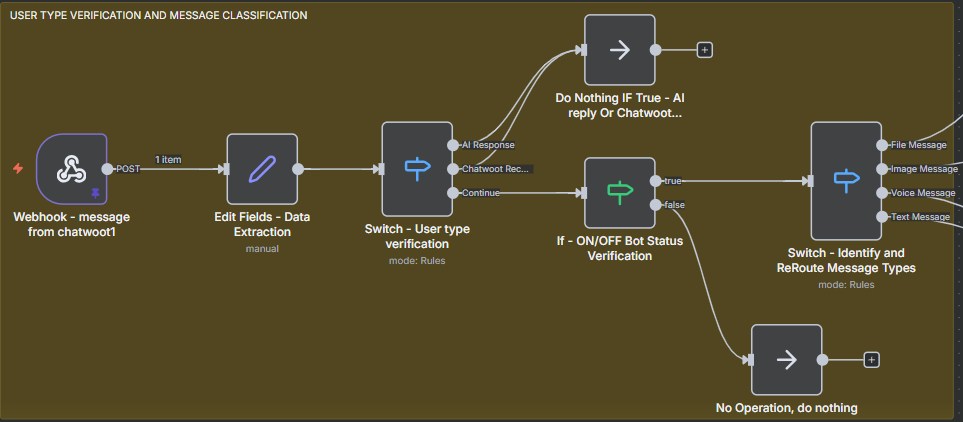This screenshot has width=963, height=422.
Task: Select the No Operation, do nothing node
Action: click(786, 360)
